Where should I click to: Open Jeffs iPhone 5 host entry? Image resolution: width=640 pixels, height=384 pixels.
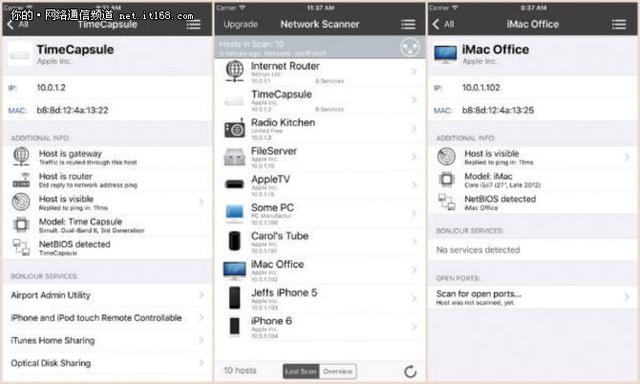point(320,298)
